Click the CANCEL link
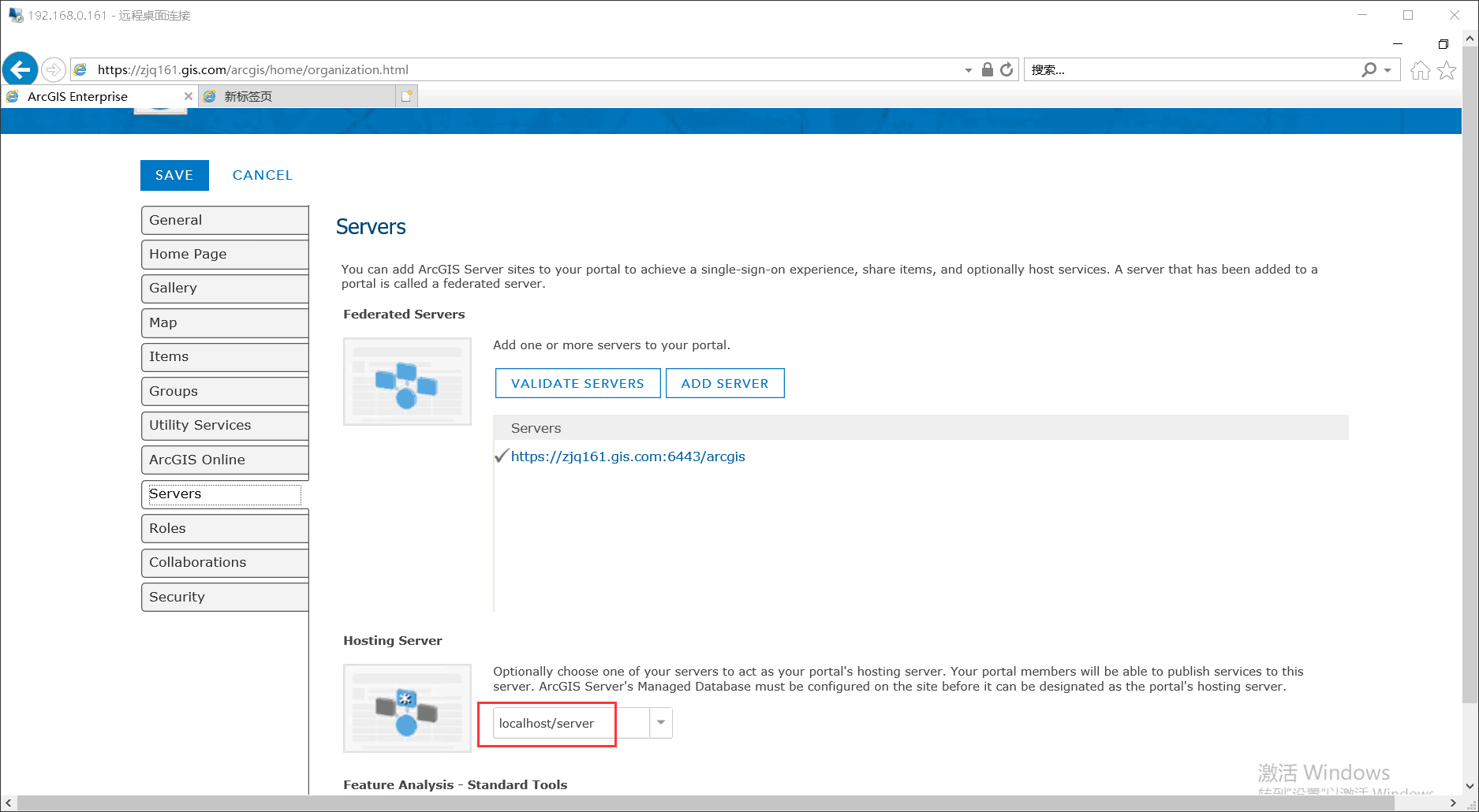 click(x=262, y=175)
